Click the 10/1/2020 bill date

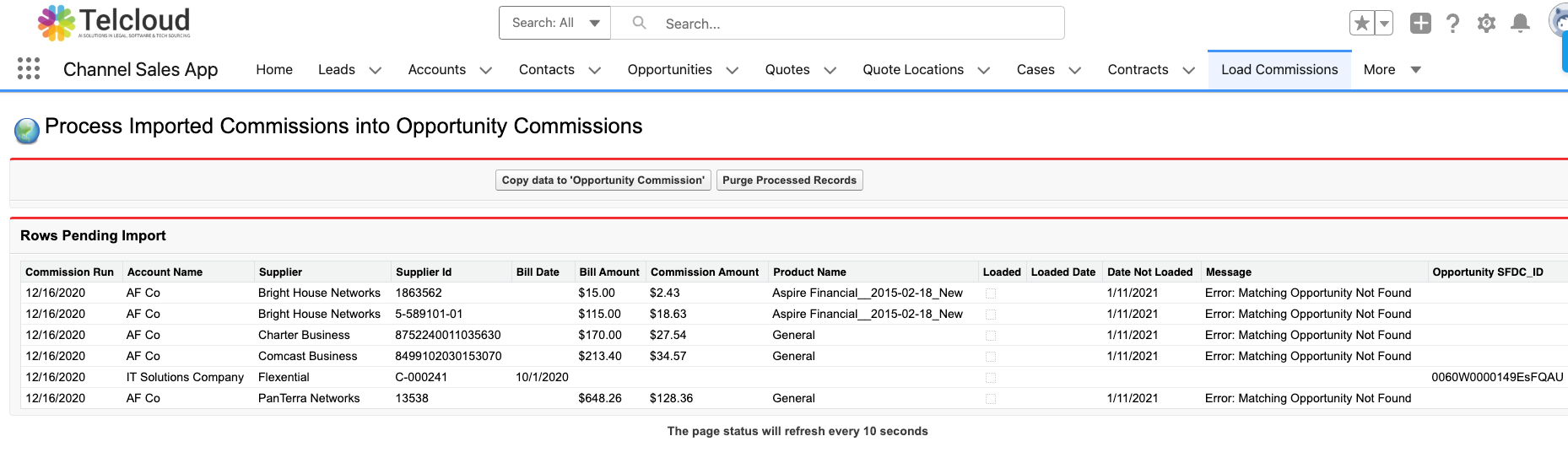point(542,377)
